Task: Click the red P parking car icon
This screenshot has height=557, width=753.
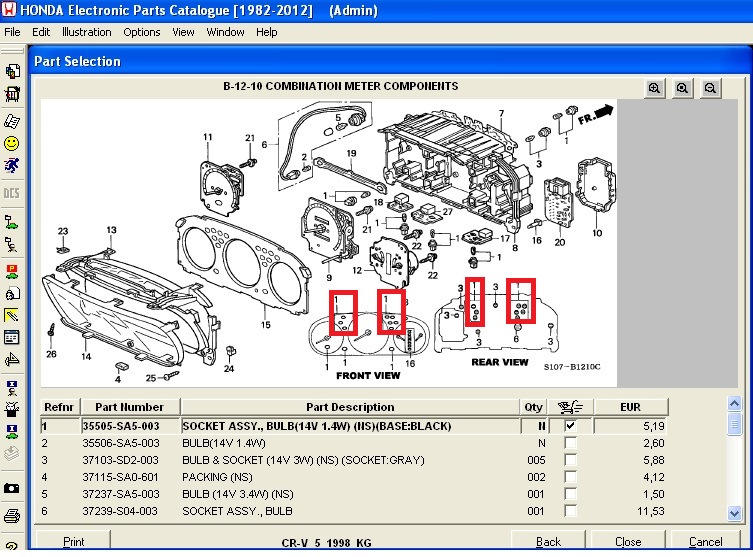Action: (12, 271)
